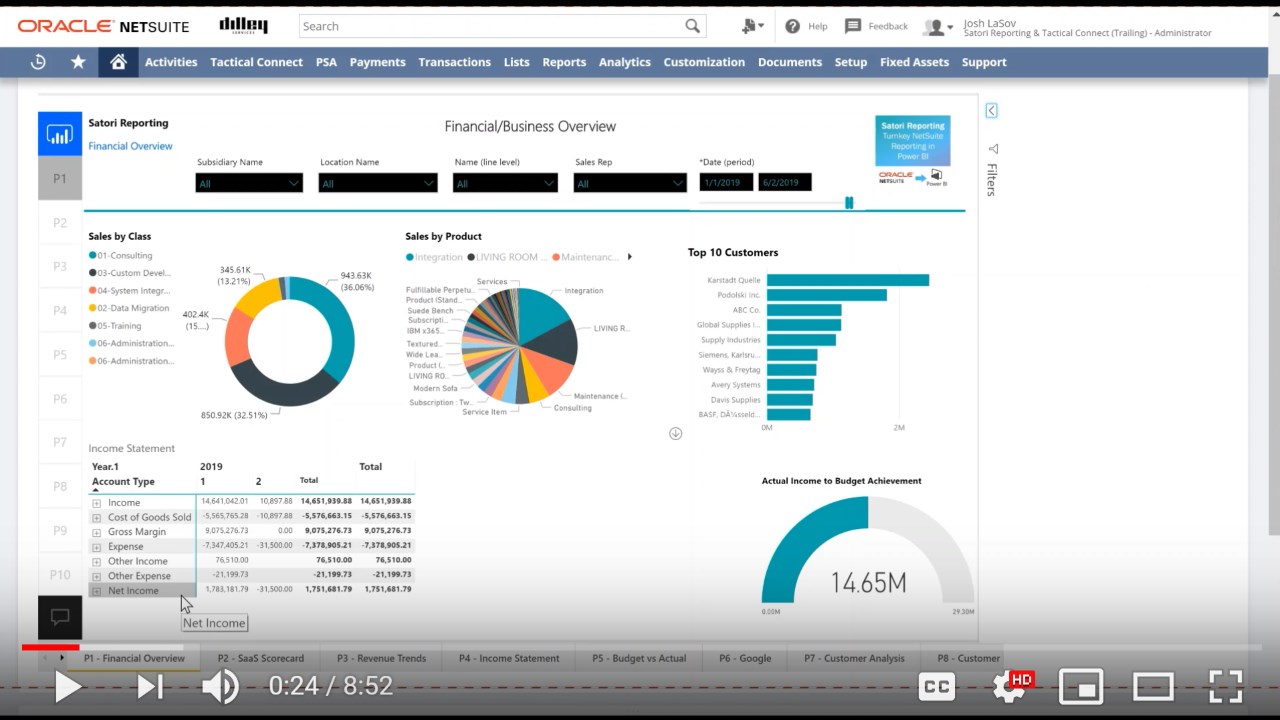The width and height of the screenshot is (1280, 720).
Task: Click the 01-Consulting legend color dot
Action: [x=93, y=256]
